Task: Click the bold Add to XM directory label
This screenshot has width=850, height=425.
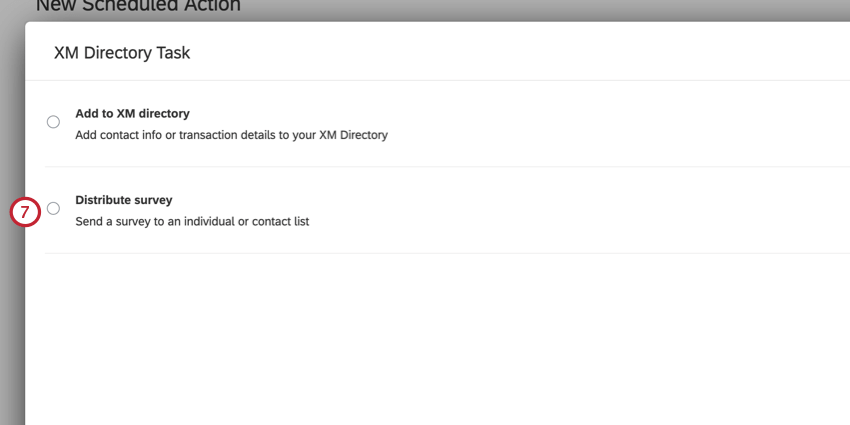Action: click(132, 114)
